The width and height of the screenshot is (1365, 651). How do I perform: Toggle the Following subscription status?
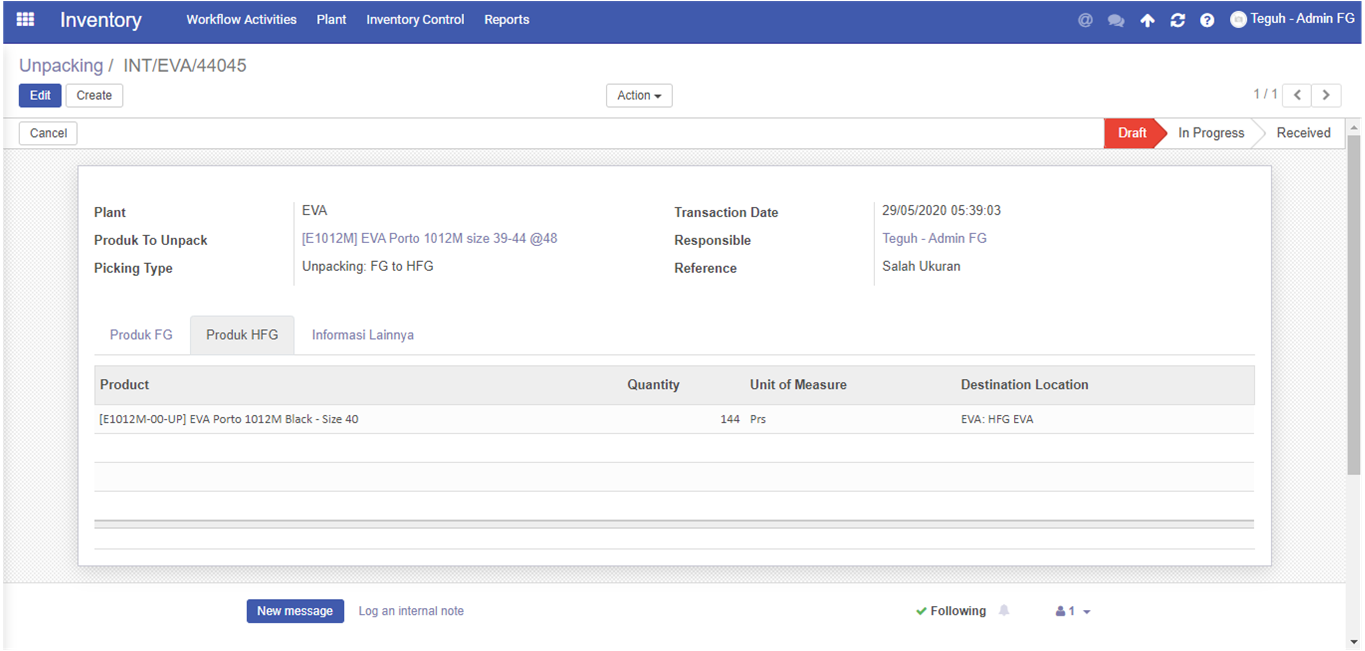pyautogui.click(x=950, y=611)
